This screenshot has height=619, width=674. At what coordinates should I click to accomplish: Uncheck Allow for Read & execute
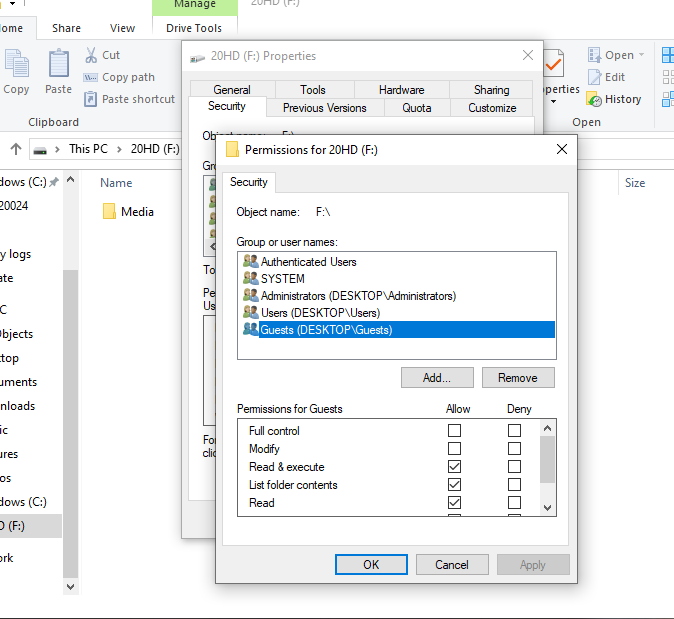pos(455,467)
